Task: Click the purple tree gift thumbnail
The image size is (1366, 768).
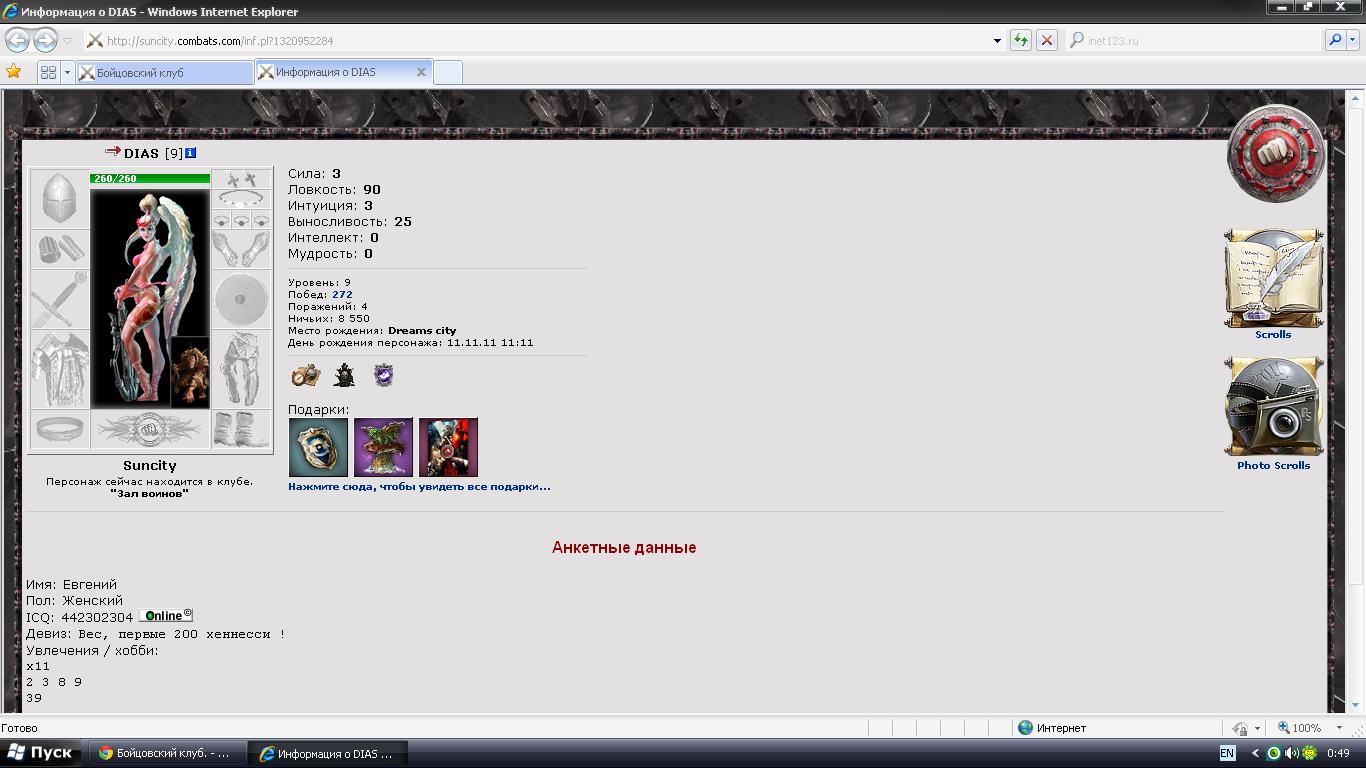Action: (x=383, y=447)
